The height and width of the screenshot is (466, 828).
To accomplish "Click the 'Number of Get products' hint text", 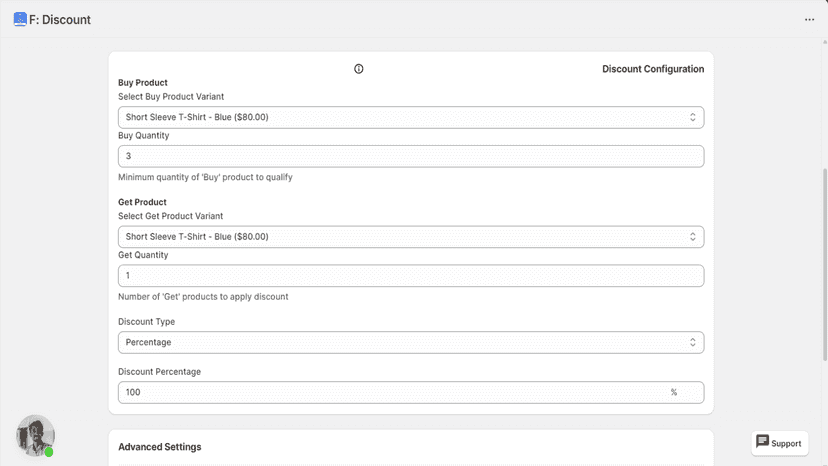I will point(203,296).
